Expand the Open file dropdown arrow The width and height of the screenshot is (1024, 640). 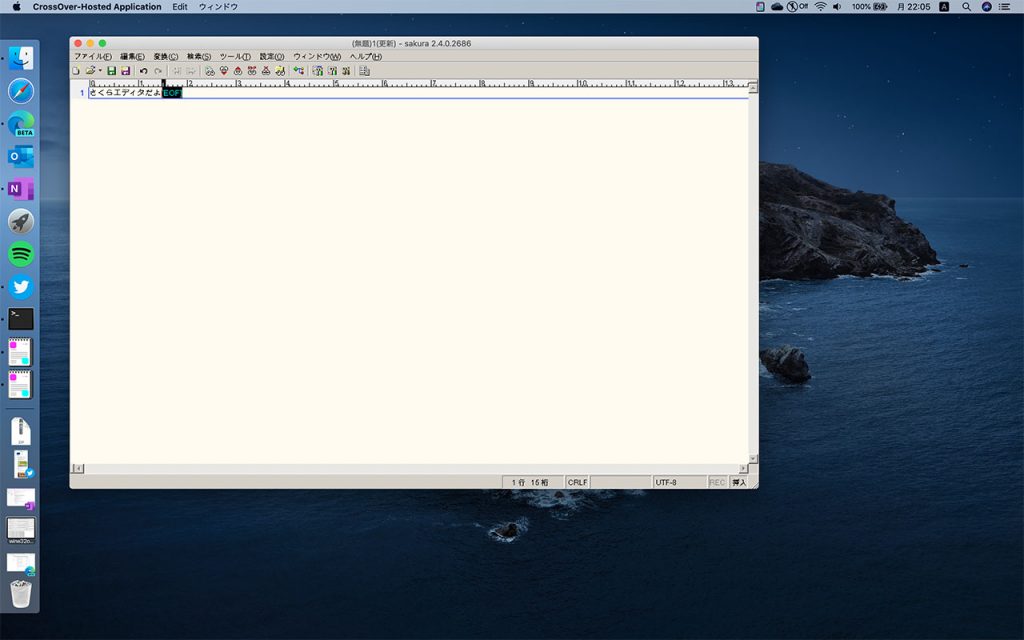[x=100, y=71]
